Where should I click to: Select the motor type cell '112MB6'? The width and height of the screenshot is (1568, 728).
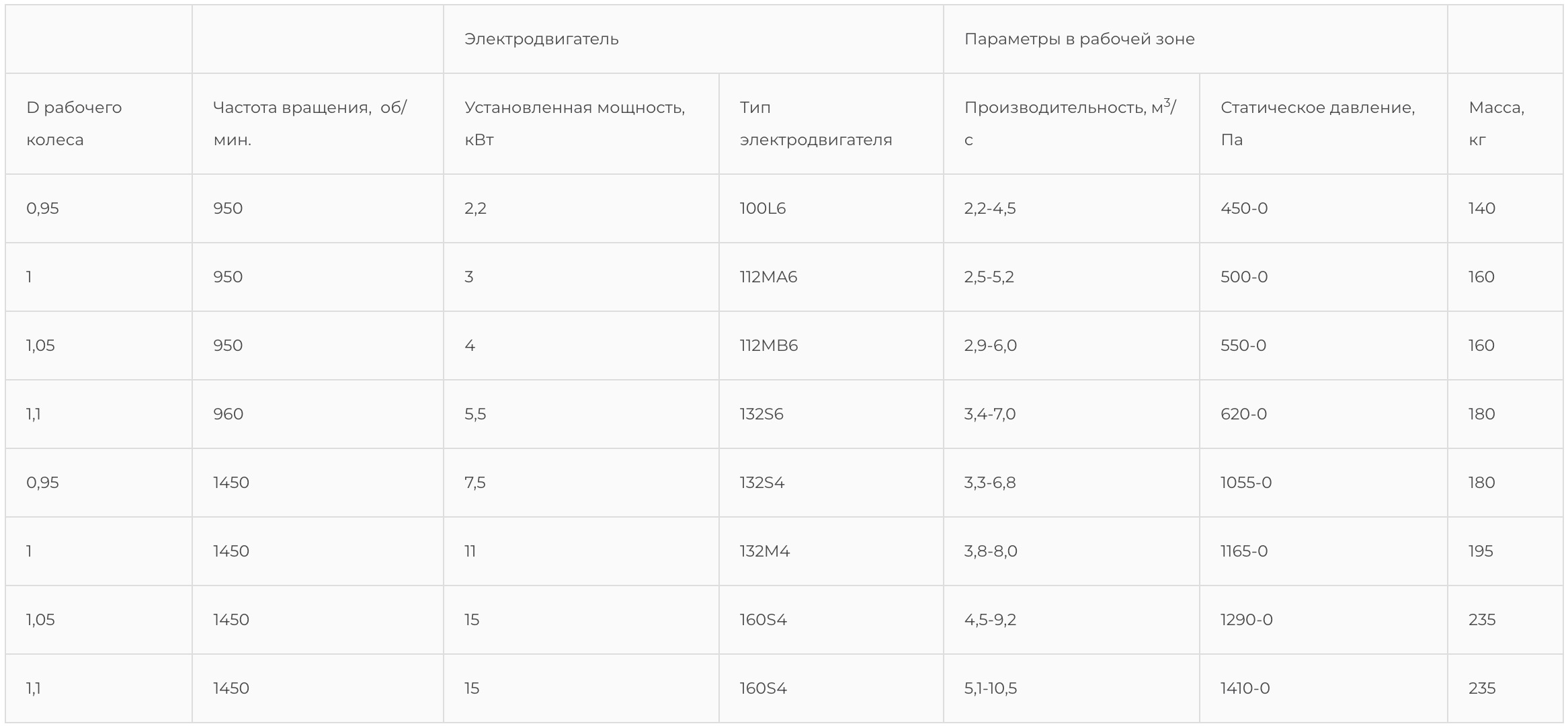pos(768,346)
